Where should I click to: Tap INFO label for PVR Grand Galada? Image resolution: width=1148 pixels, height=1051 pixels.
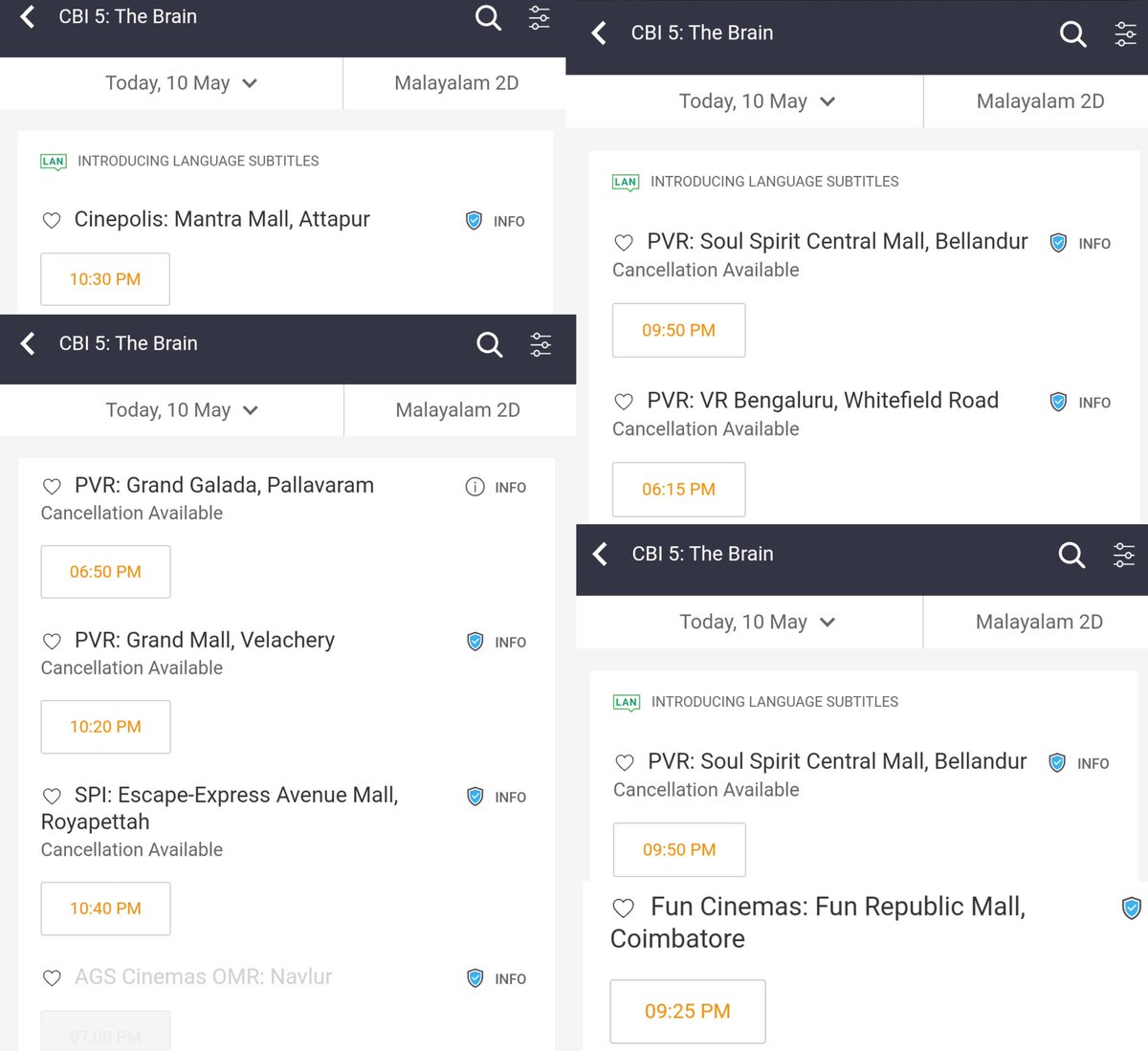511,488
